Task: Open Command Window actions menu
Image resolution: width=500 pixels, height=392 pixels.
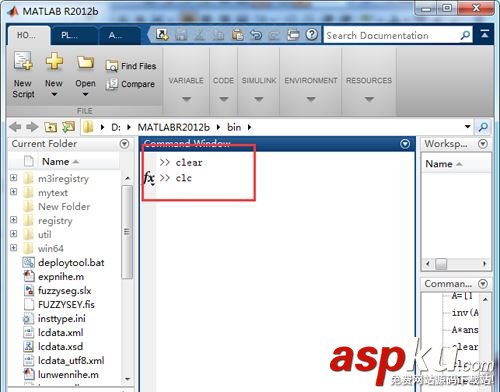Action: [x=405, y=144]
